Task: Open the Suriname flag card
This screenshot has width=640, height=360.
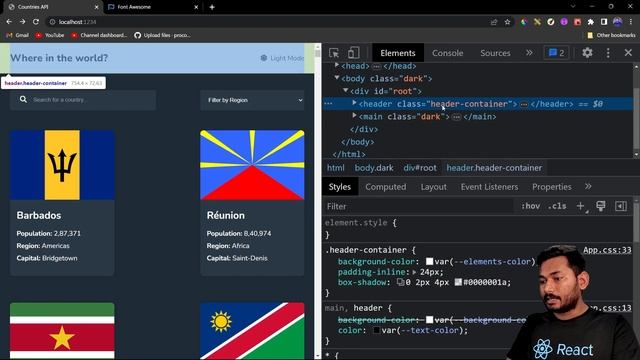Action: point(62,331)
